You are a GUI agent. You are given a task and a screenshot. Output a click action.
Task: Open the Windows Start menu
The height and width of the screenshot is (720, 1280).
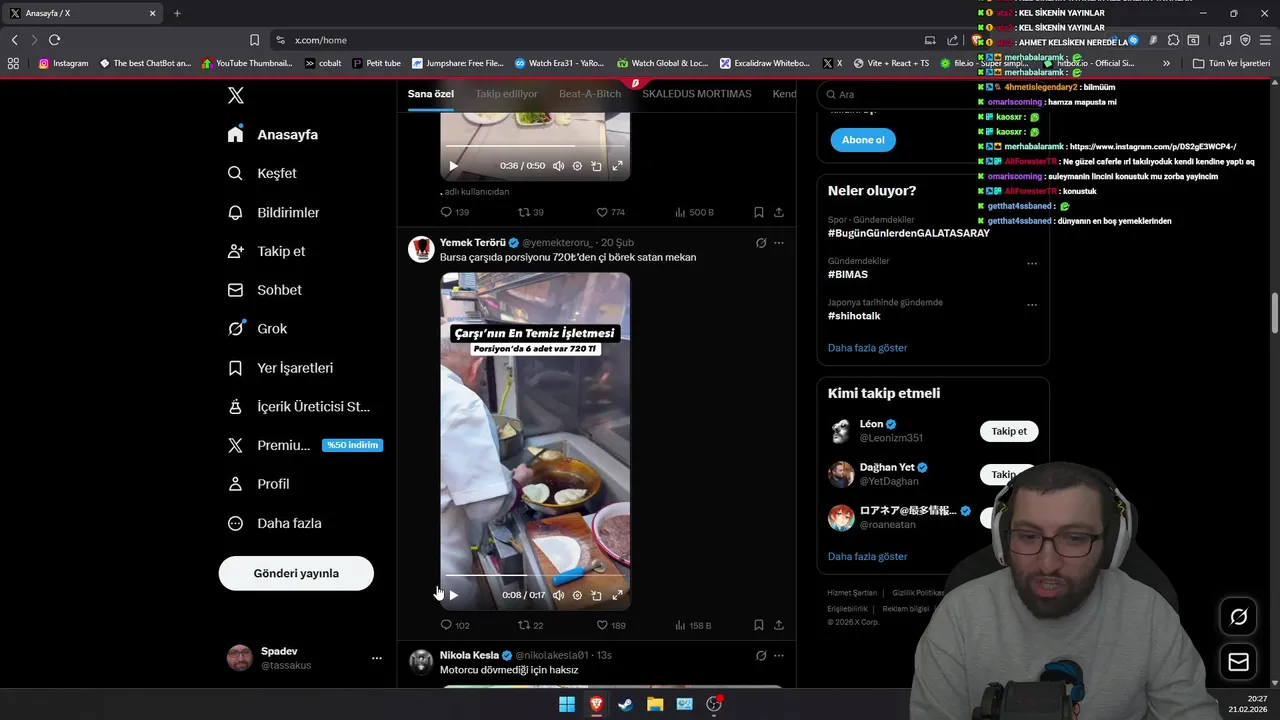click(566, 704)
